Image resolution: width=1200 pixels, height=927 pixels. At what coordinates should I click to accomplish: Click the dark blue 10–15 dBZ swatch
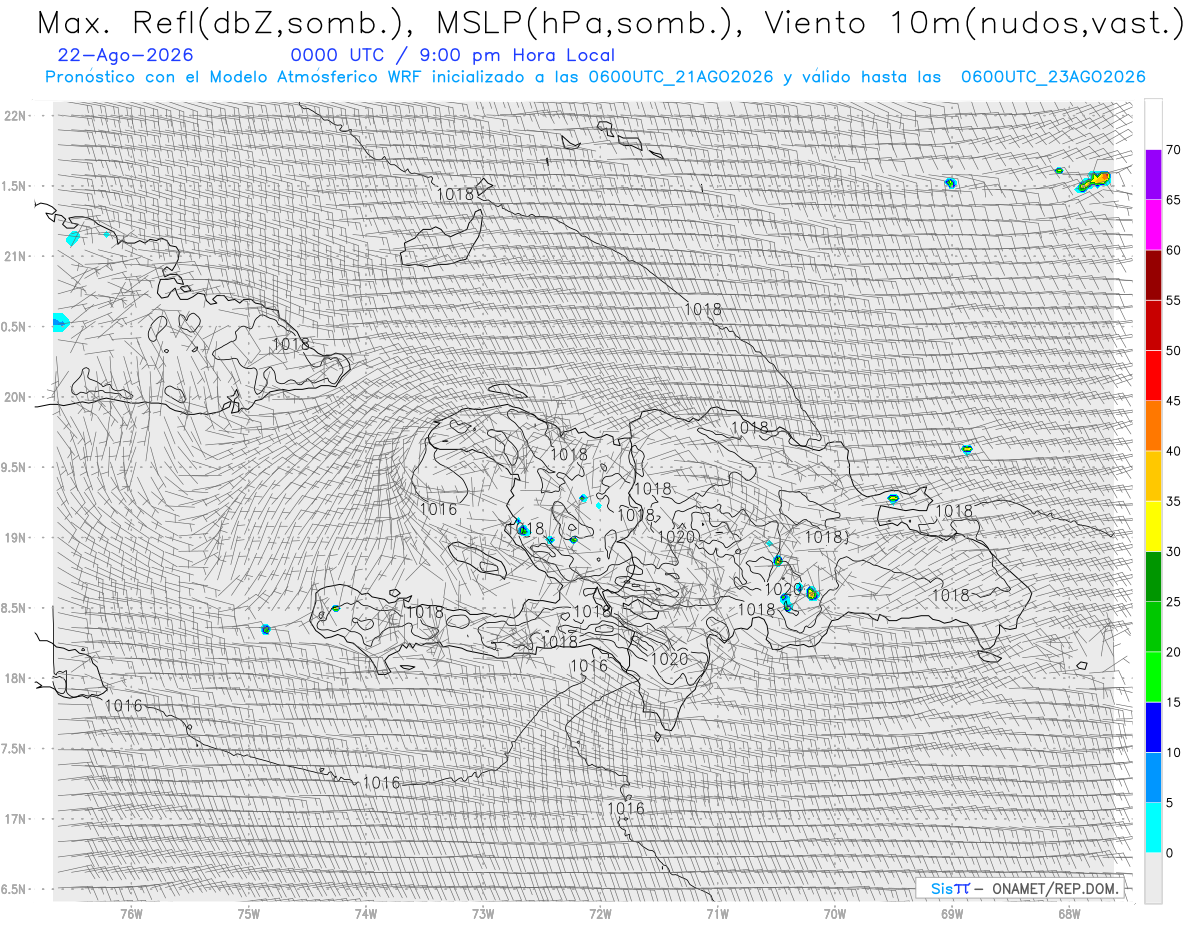pyautogui.click(x=1153, y=727)
